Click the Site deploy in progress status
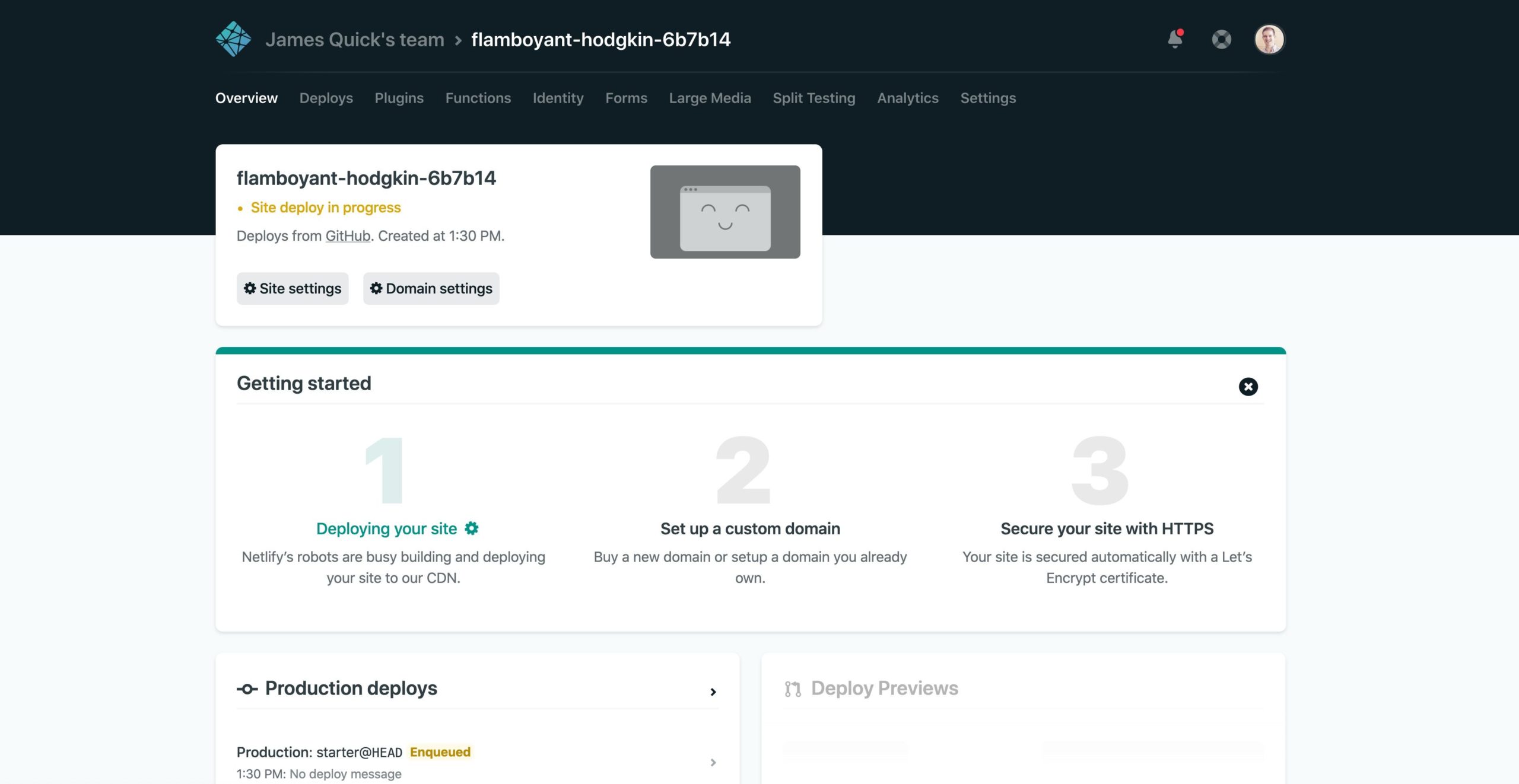Viewport: 1519px width, 784px height. coord(325,208)
